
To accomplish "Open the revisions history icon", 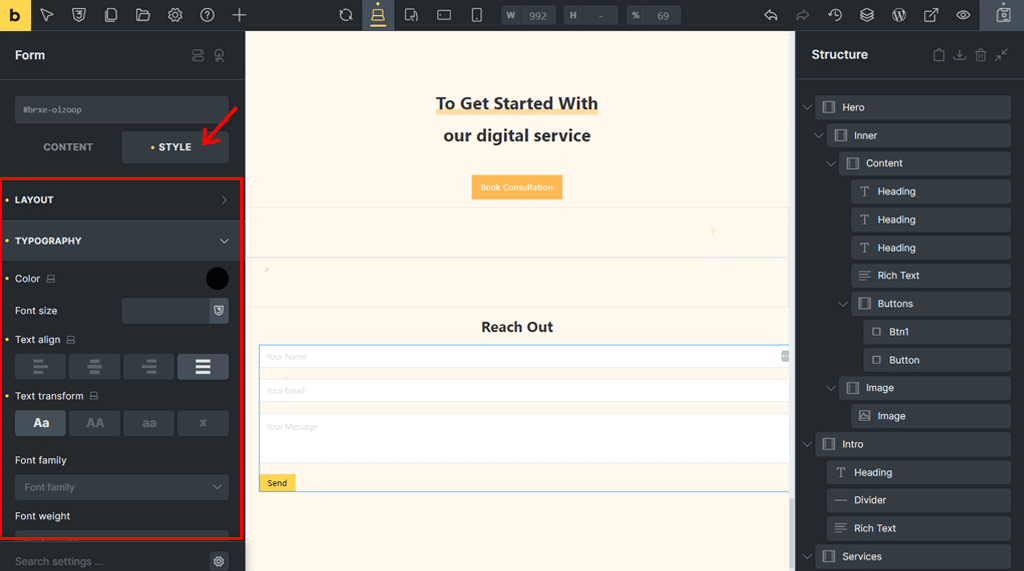I will [x=835, y=15].
